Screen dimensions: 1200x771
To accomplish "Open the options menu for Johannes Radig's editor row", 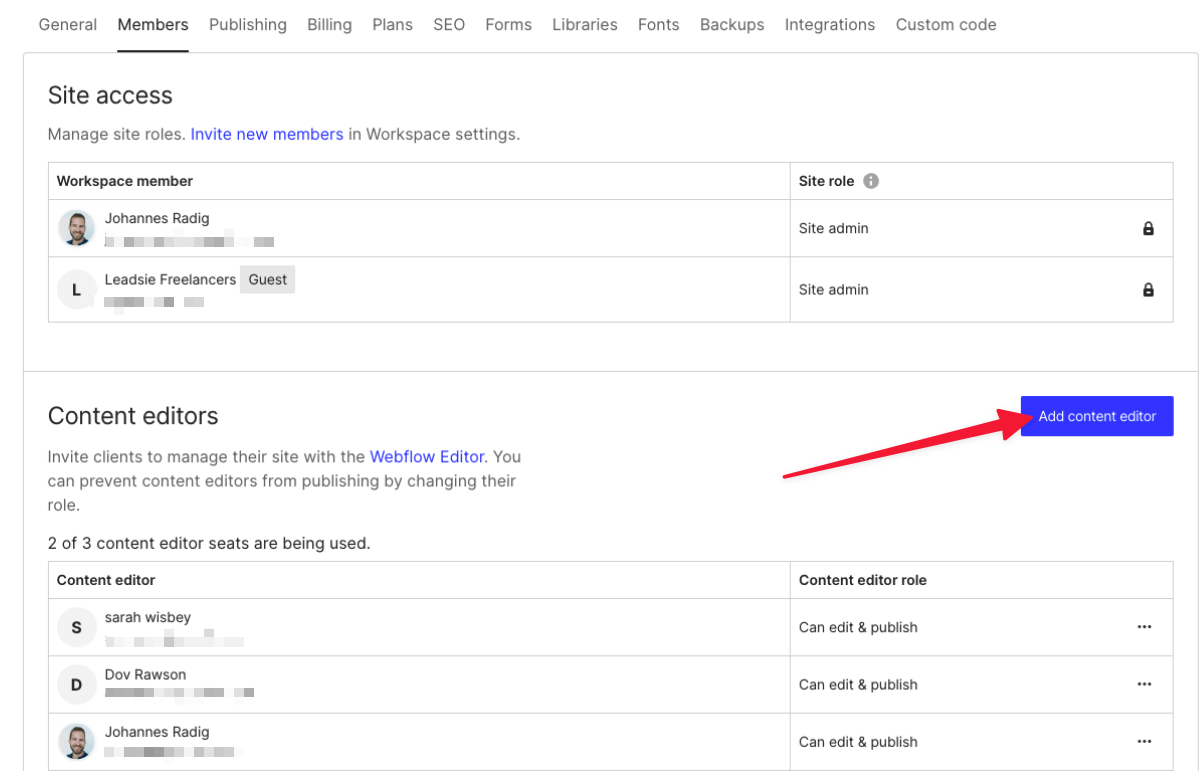I will (1144, 741).
